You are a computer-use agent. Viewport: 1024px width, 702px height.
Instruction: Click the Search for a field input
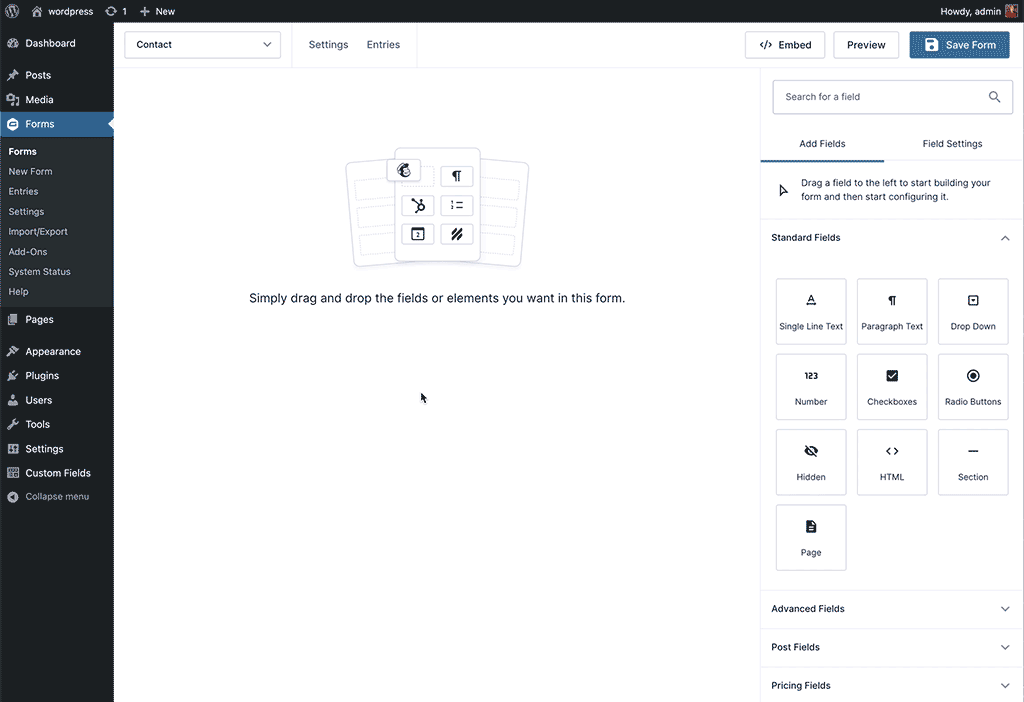[x=880, y=96]
